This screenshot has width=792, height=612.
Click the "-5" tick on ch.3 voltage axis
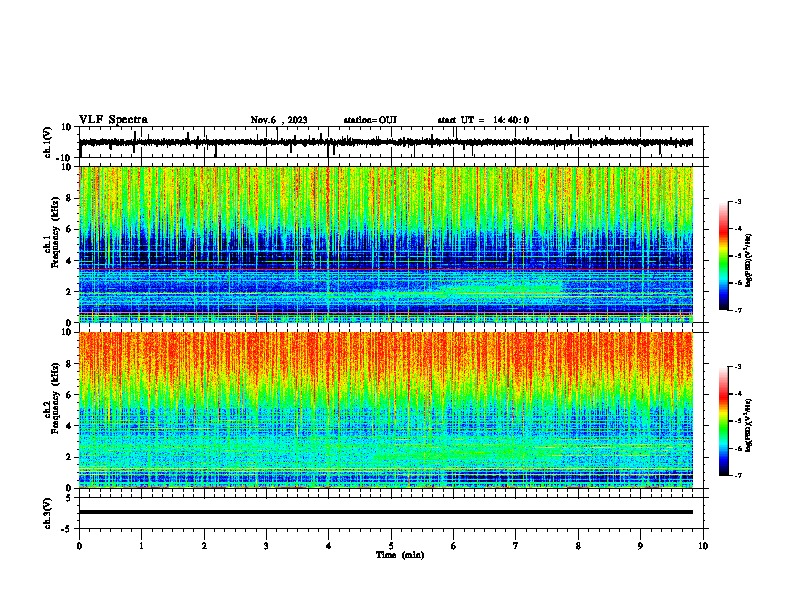[67, 529]
